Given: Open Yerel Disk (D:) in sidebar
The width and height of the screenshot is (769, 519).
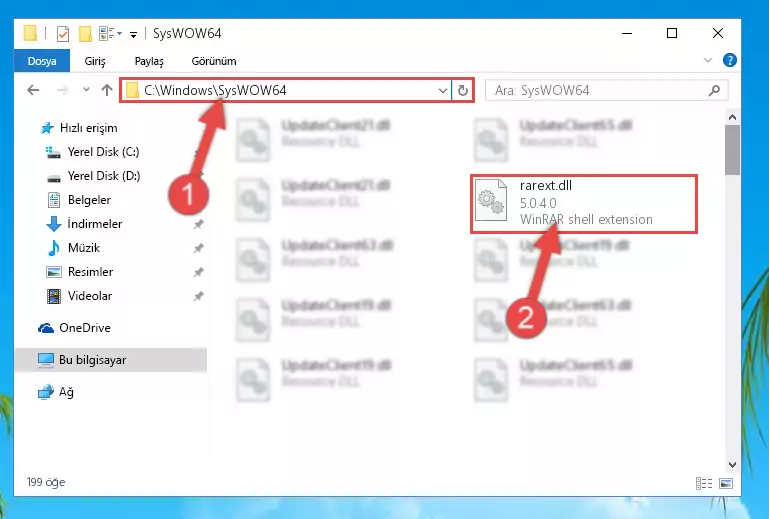Looking at the screenshot, I should coord(93,176).
